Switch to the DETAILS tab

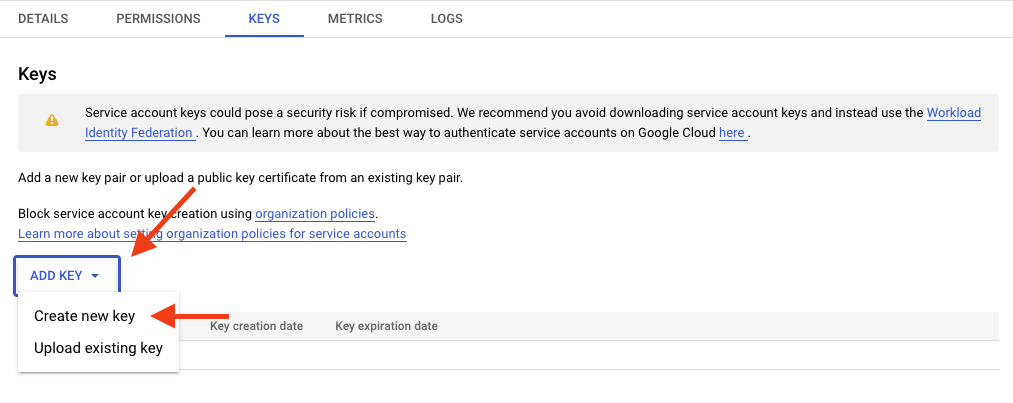(43, 18)
